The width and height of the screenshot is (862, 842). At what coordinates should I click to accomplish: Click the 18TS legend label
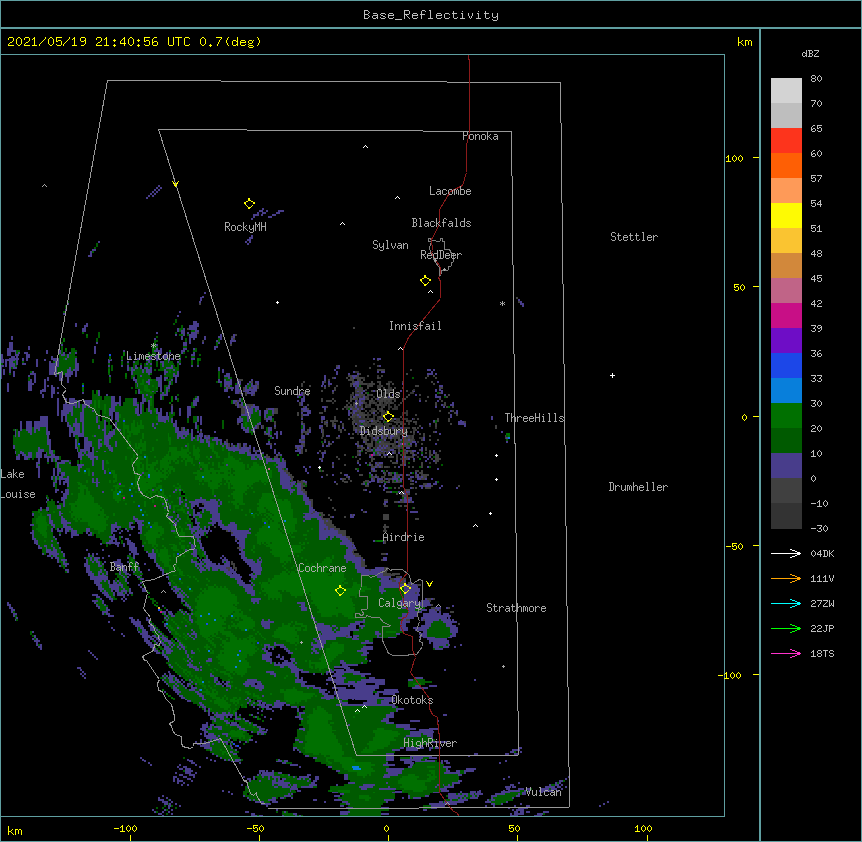(x=822, y=653)
